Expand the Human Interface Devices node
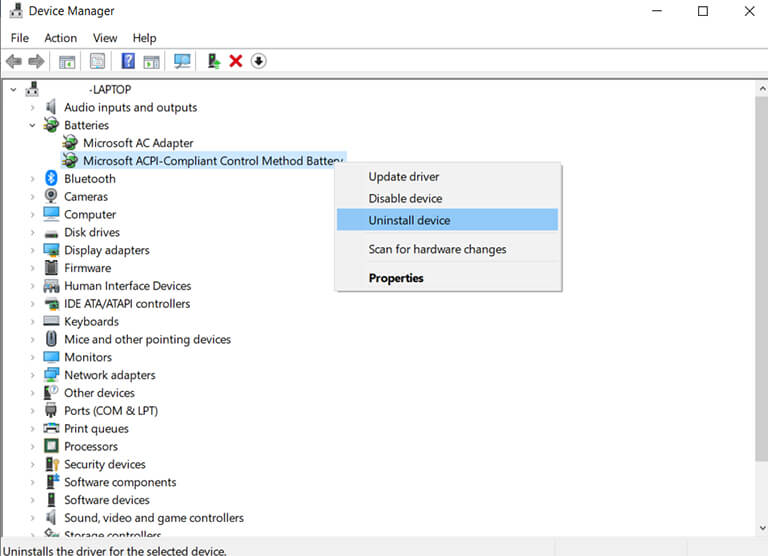768x556 pixels. 32,286
